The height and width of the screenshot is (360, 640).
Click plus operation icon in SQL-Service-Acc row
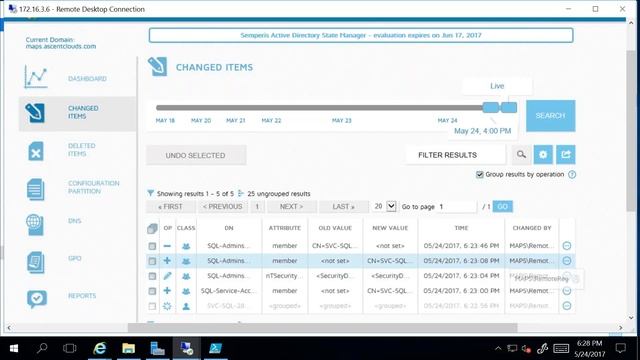point(167,291)
